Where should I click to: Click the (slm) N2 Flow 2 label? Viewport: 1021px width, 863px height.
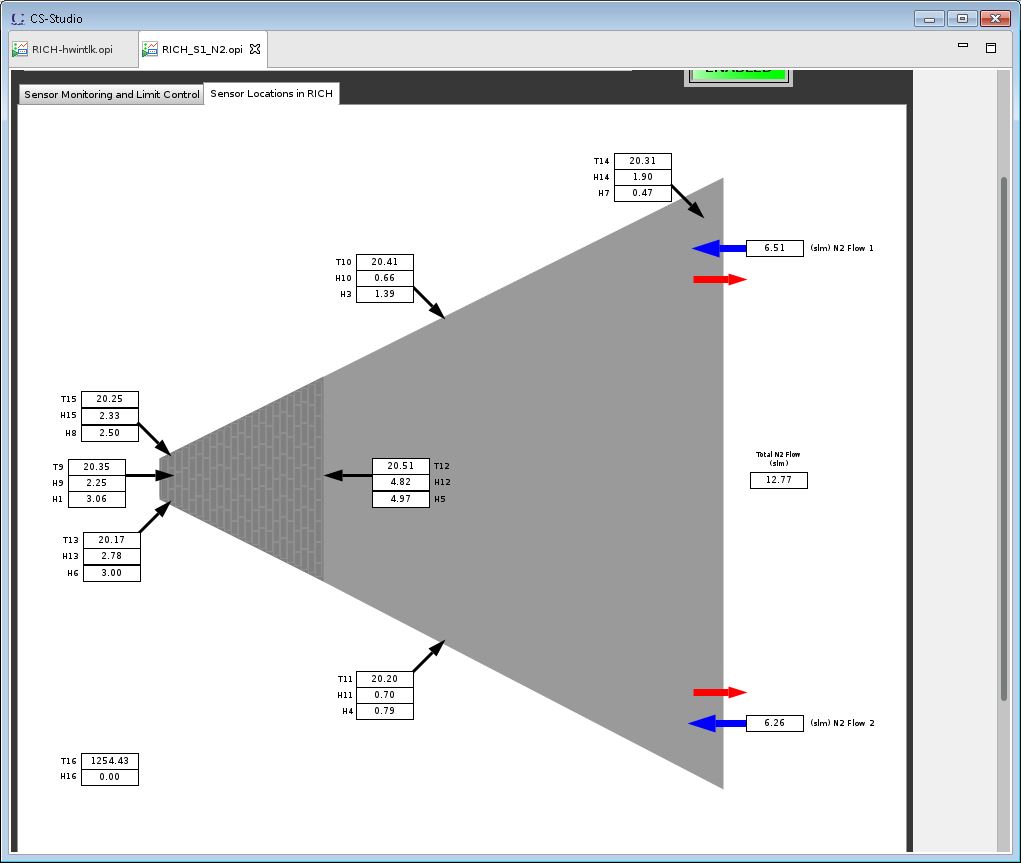click(842, 723)
